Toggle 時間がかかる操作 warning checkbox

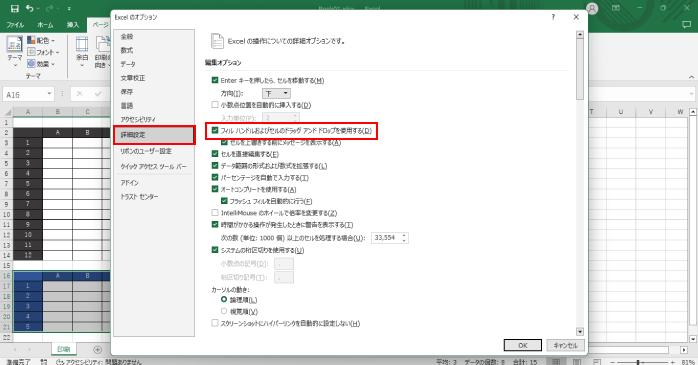tap(215, 225)
